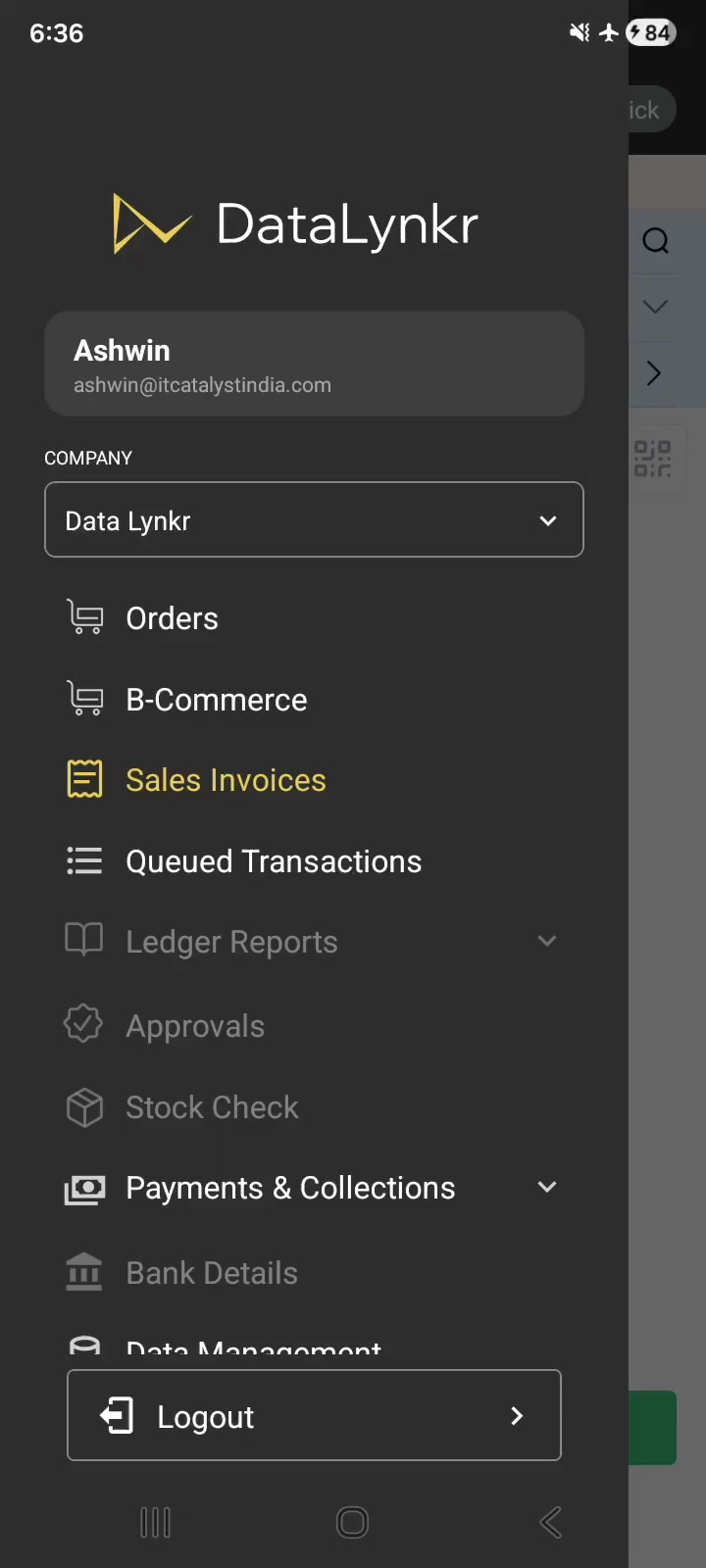Tap the QR code scanner icon
The image size is (706, 1568).
click(x=652, y=459)
